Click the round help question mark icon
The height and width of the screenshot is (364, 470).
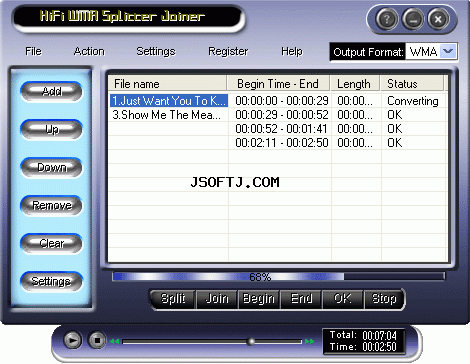click(x=387, y=19)
